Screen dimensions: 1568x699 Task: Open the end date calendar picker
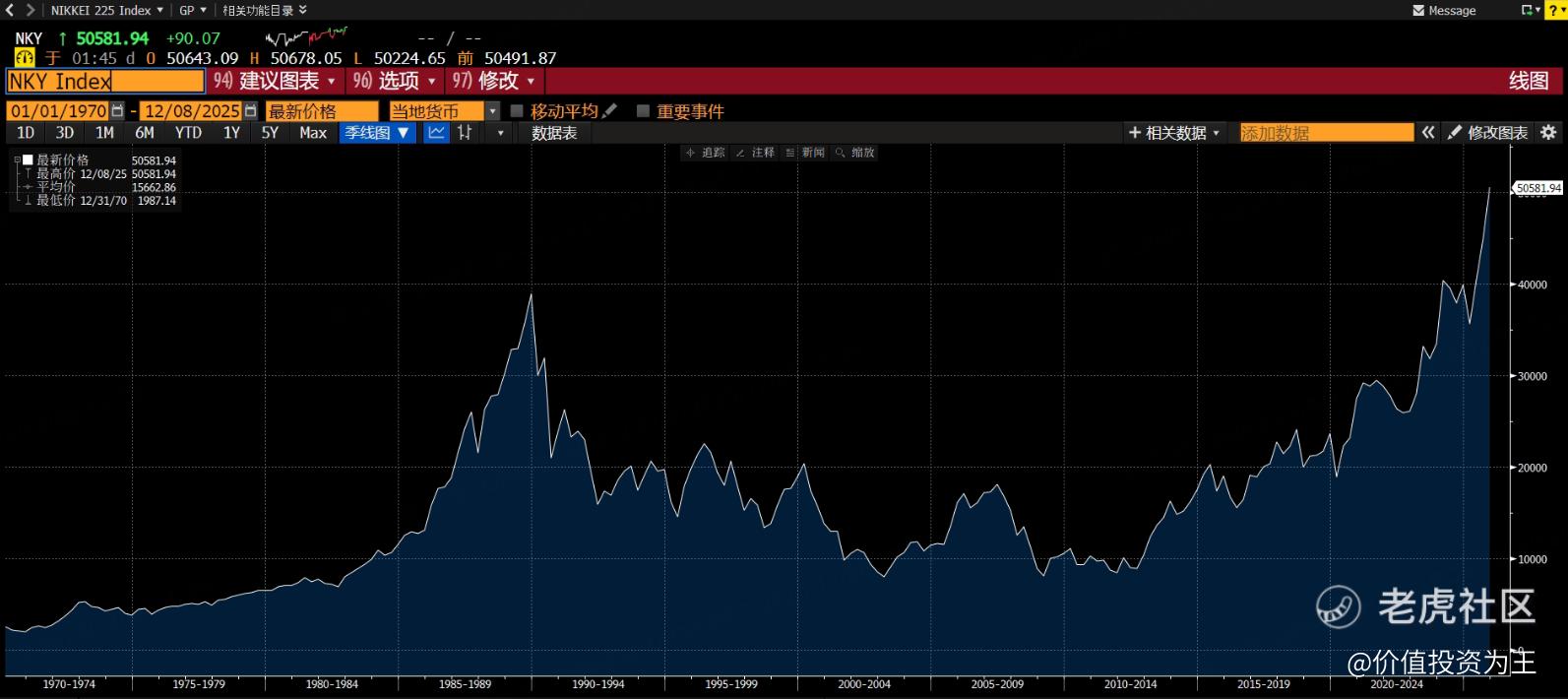coord(251,111)
